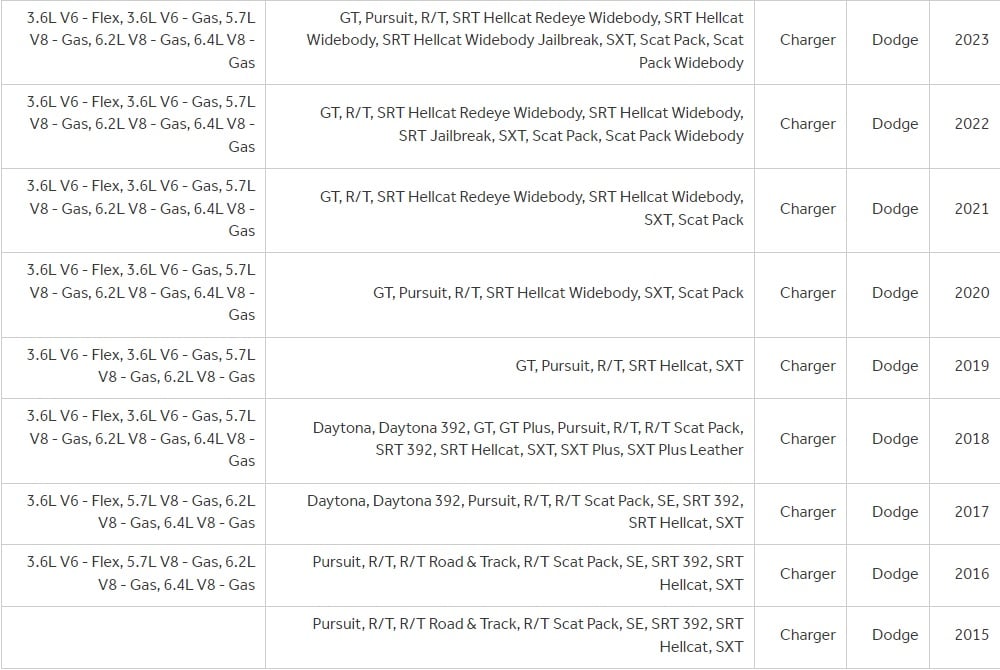Viewport: 1000px width, 670px height.
Task: Click the engine list cell in the 2019 row
Action: [141, 366]
